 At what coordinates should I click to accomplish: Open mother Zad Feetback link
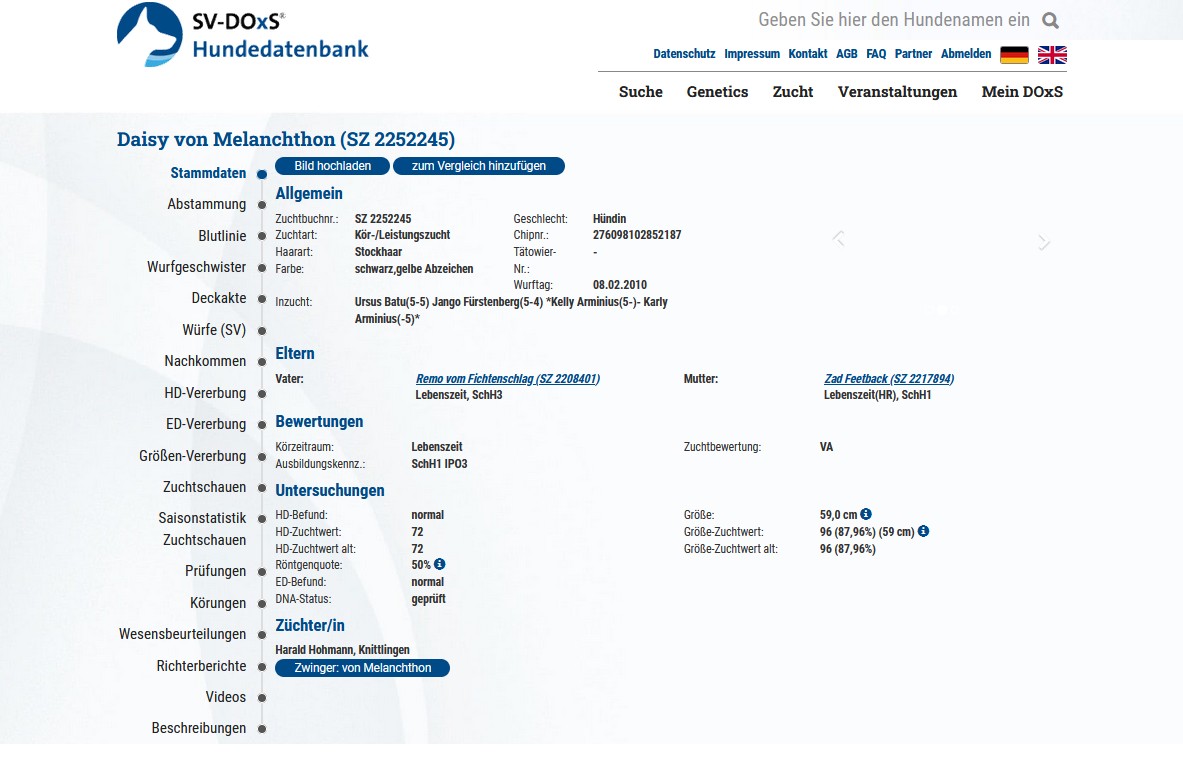[x=888, y=379]
